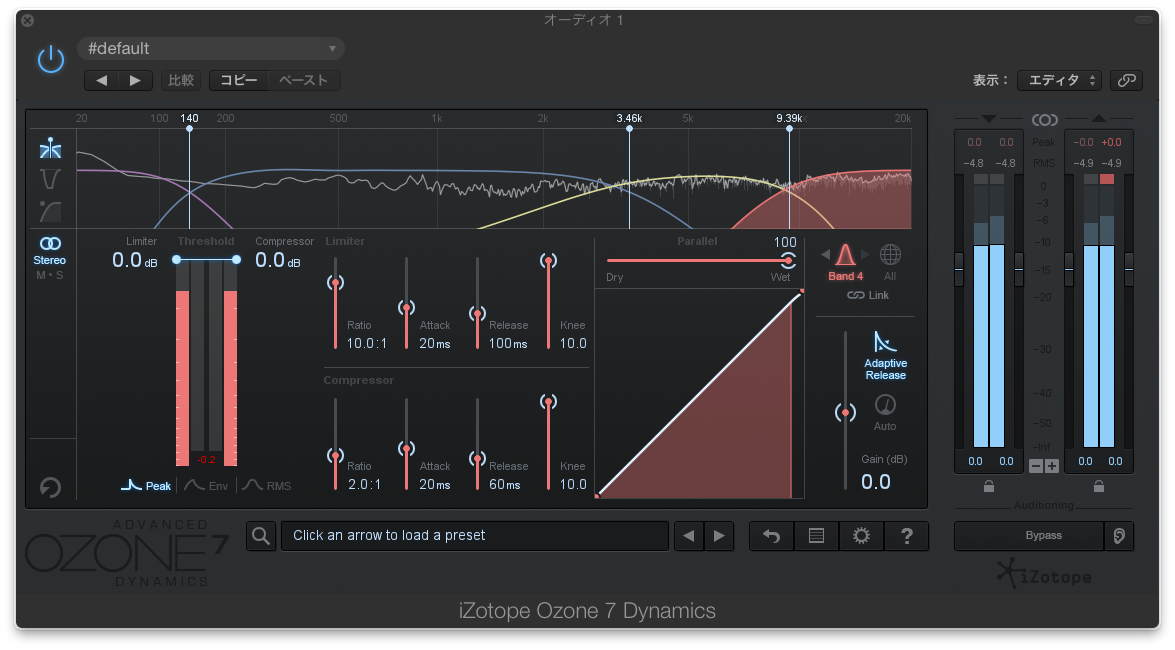Viewport: 1175px width, 650px height.
Task: Click the コピー copy button
Action: (x=239, y=80)
